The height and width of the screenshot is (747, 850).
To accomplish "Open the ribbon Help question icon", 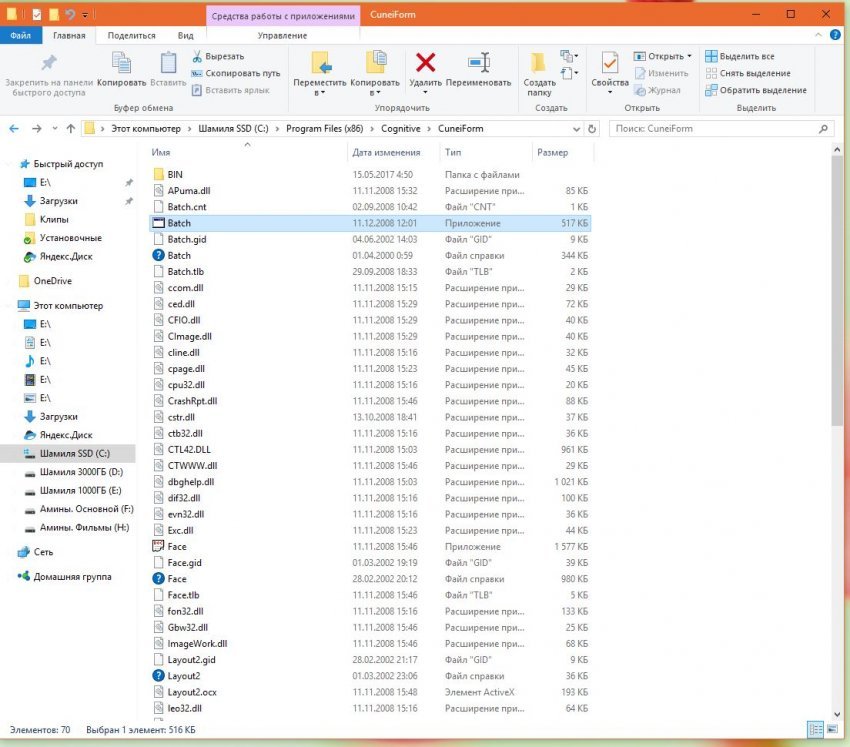I will (835, 35).
